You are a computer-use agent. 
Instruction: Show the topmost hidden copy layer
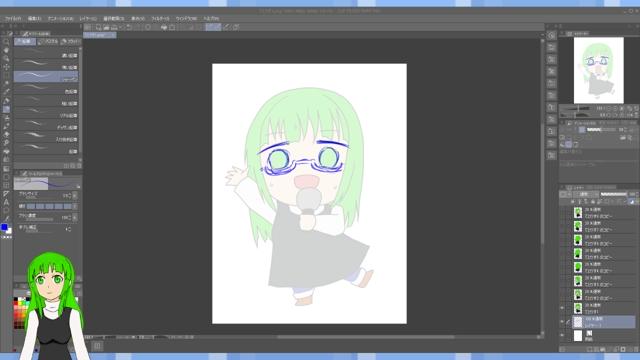click(562, 212)
